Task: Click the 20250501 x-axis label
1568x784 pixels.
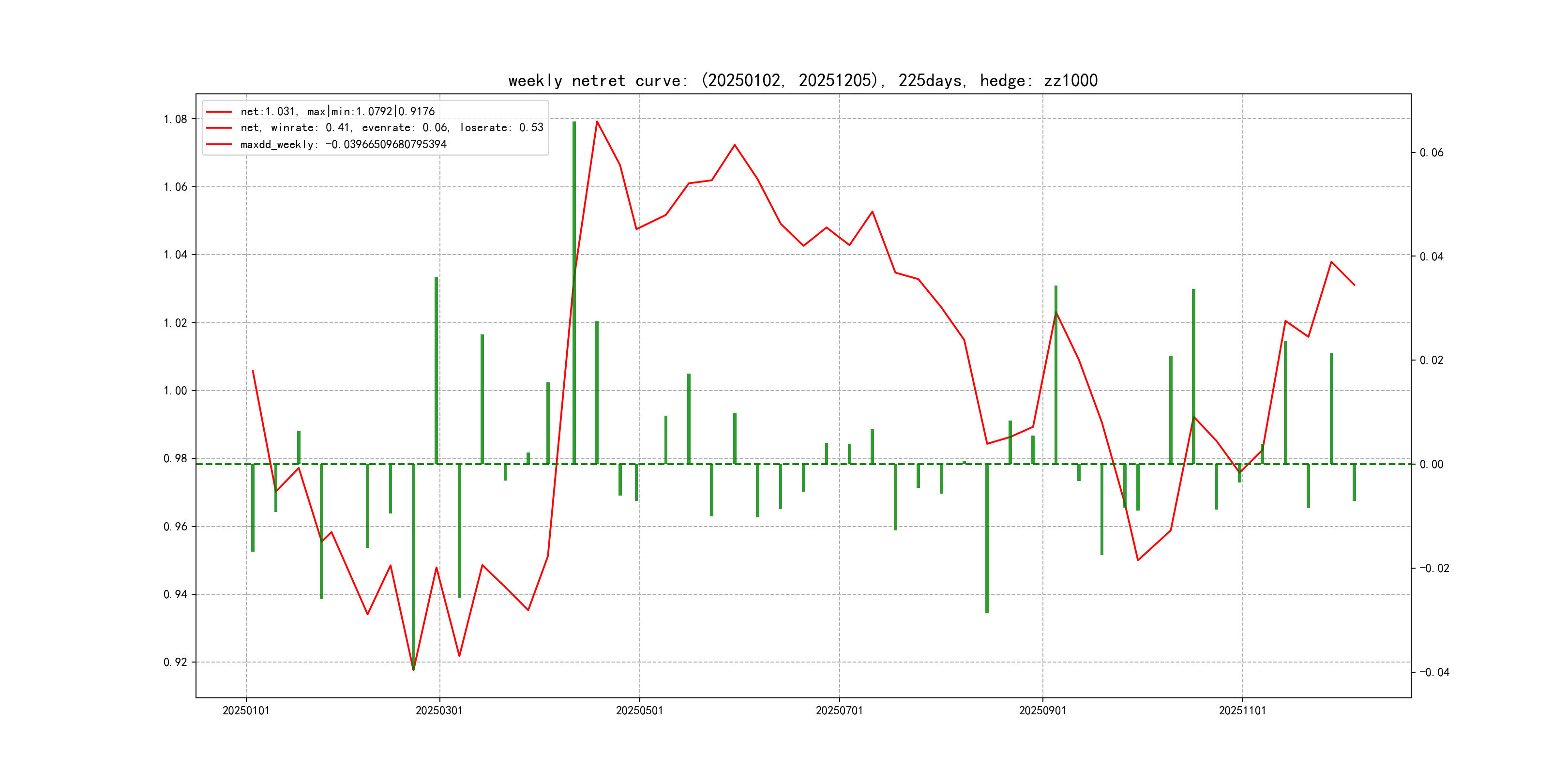Action: [x=639, y=710]
